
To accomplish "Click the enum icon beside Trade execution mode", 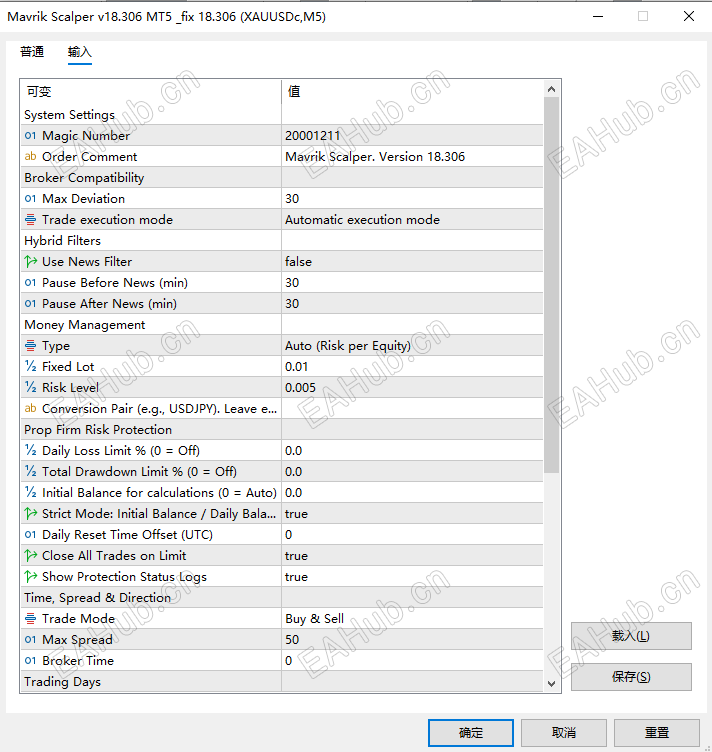I will coord(30,220).
